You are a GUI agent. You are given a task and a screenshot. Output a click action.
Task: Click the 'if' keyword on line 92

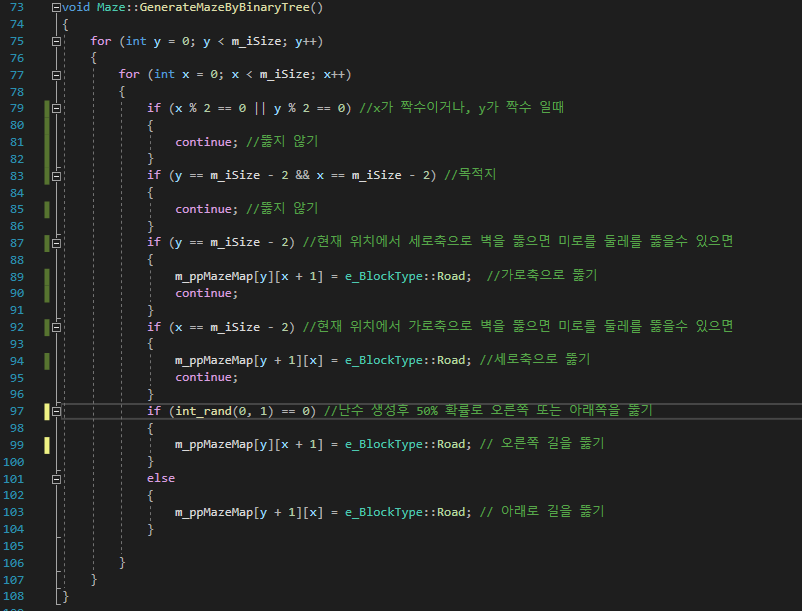tap(153, 326)
